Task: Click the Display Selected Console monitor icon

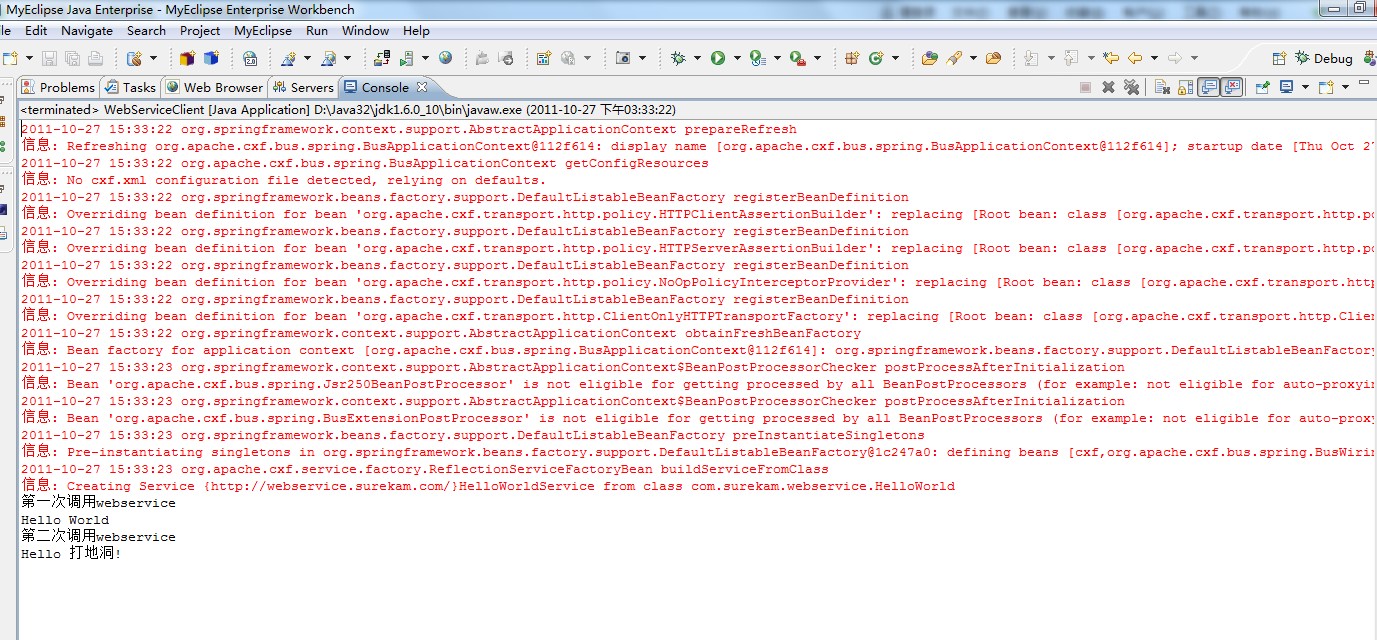Action: pyautogui.click(x=1286, y=87)
